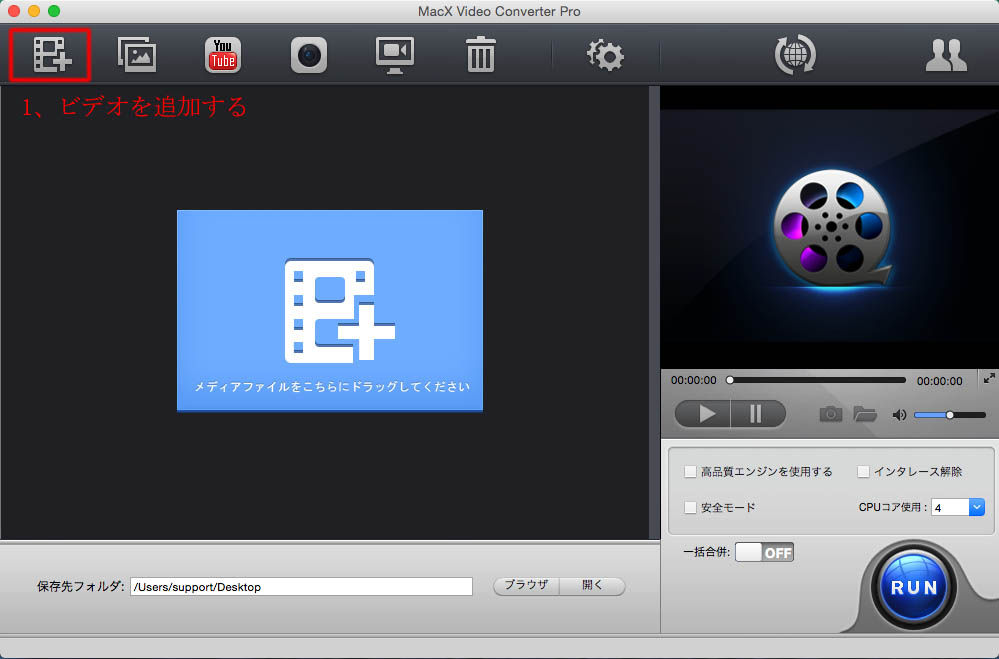The width and height of the screenshot is (999, 659).
Task: Mute audio using the speaker icon
Action: [899, 416]
